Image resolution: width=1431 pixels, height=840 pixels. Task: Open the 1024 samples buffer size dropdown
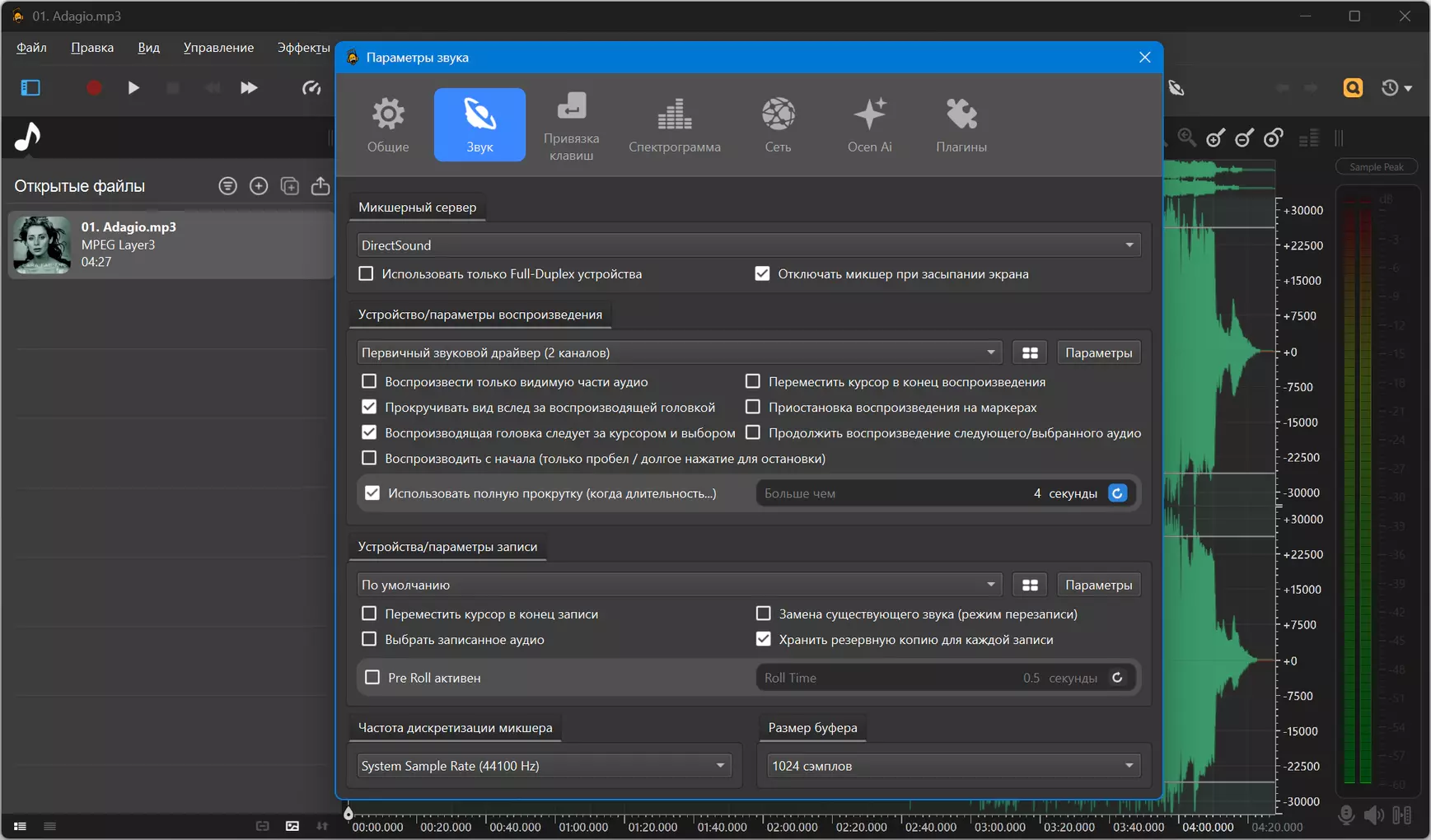(x=953, y=766)
